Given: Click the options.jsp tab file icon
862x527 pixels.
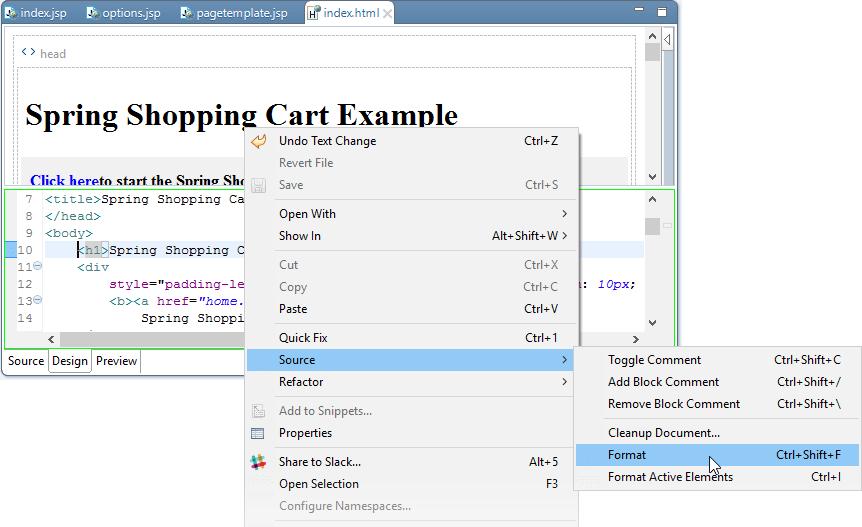Looking at the screenshot, I should click(92, 13).
